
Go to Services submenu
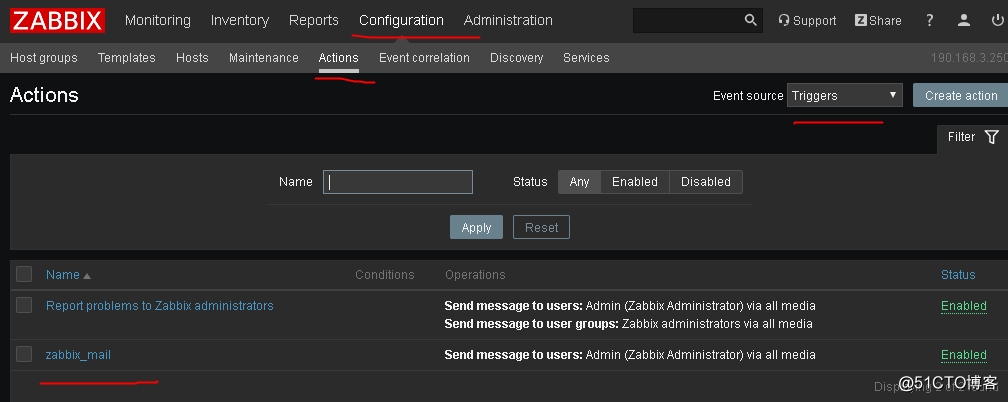pyautogui.click(x=586, y=58)
